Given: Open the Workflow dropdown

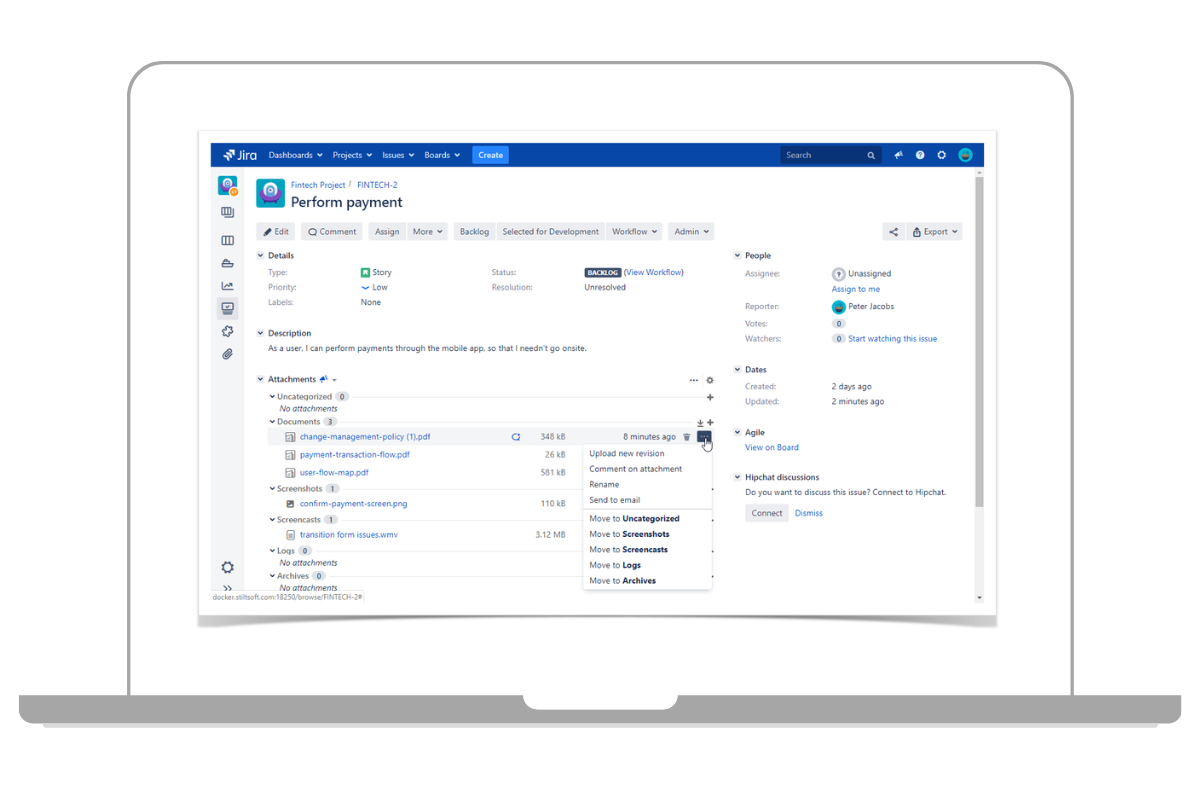Looking at the screenshot, I should (635, 232).
